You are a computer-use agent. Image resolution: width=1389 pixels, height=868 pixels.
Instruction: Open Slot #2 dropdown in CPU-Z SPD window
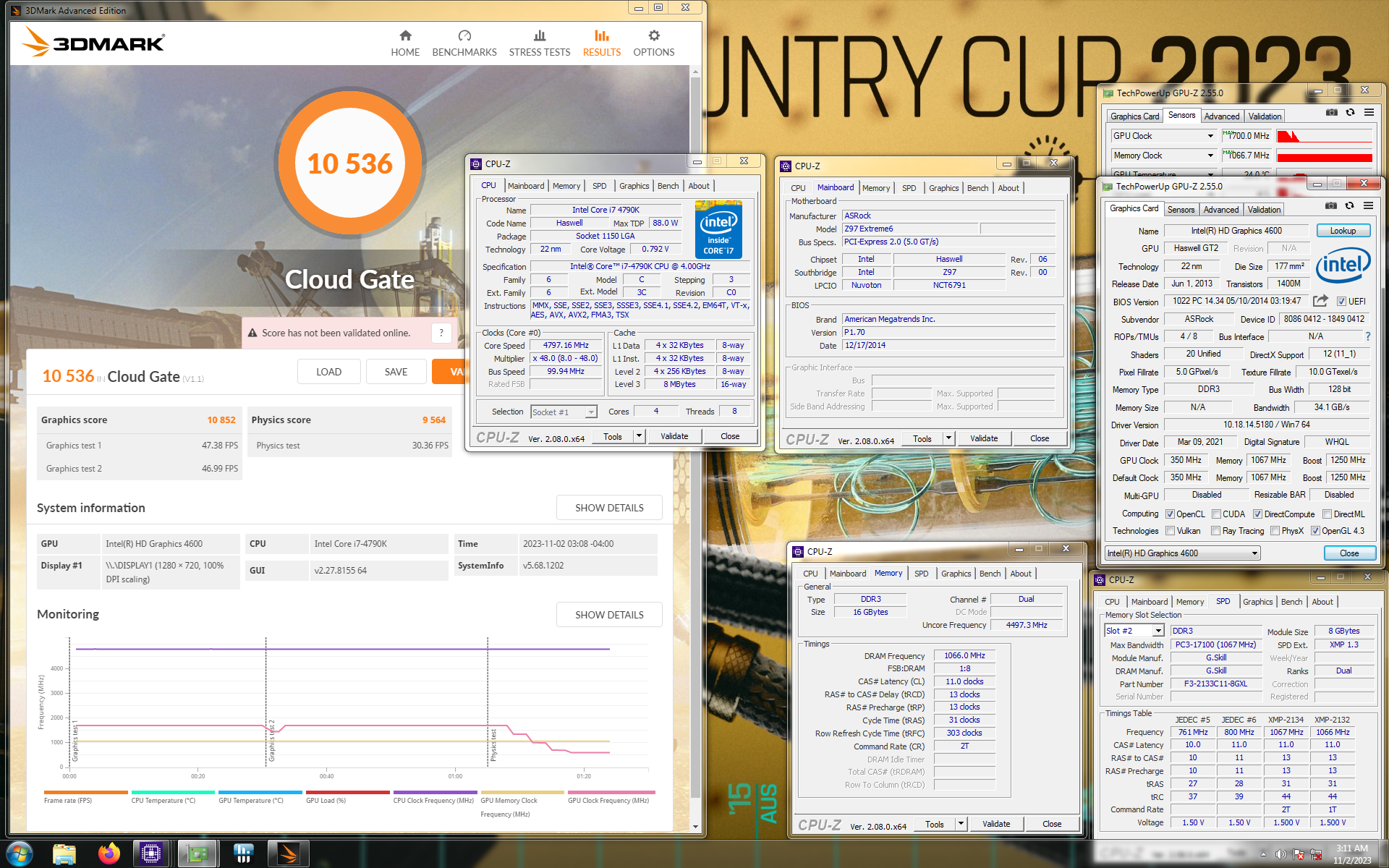click(x=1134, y=631)
